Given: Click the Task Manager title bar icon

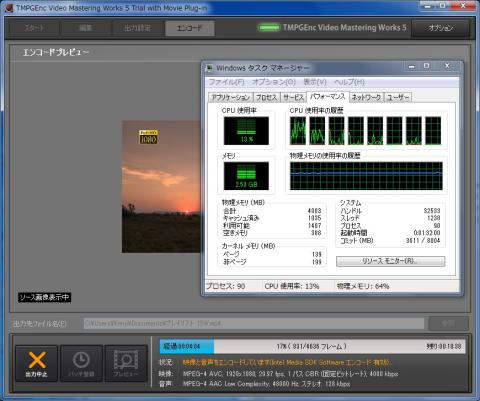Looking at the screenshot, I should pyautogui.click(x=209, y=68).
